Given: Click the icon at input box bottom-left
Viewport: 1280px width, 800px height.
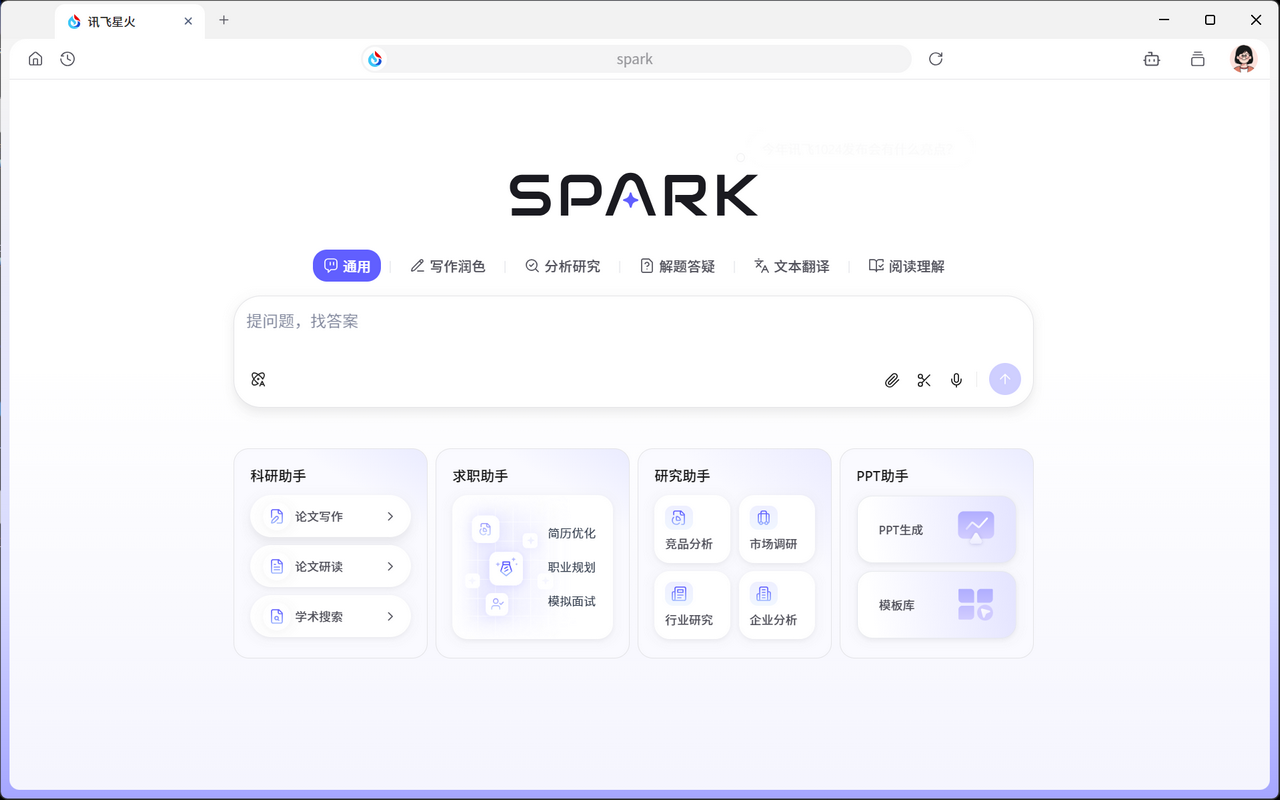Looking at the screenshot, I should pyautogui.click(x=258, y=379).
